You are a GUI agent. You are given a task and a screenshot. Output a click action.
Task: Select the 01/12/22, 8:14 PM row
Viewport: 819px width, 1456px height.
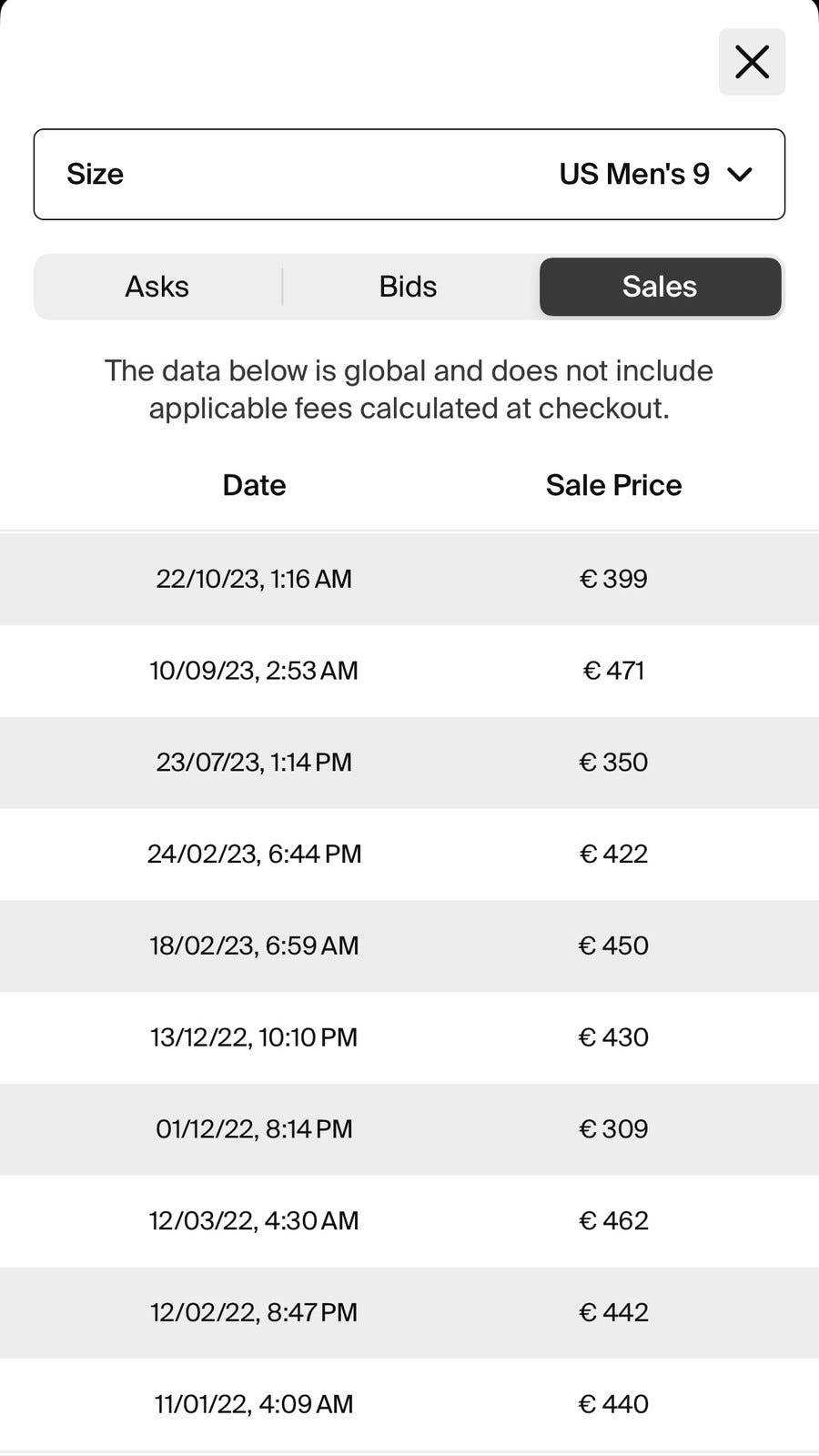(254, 1129)
